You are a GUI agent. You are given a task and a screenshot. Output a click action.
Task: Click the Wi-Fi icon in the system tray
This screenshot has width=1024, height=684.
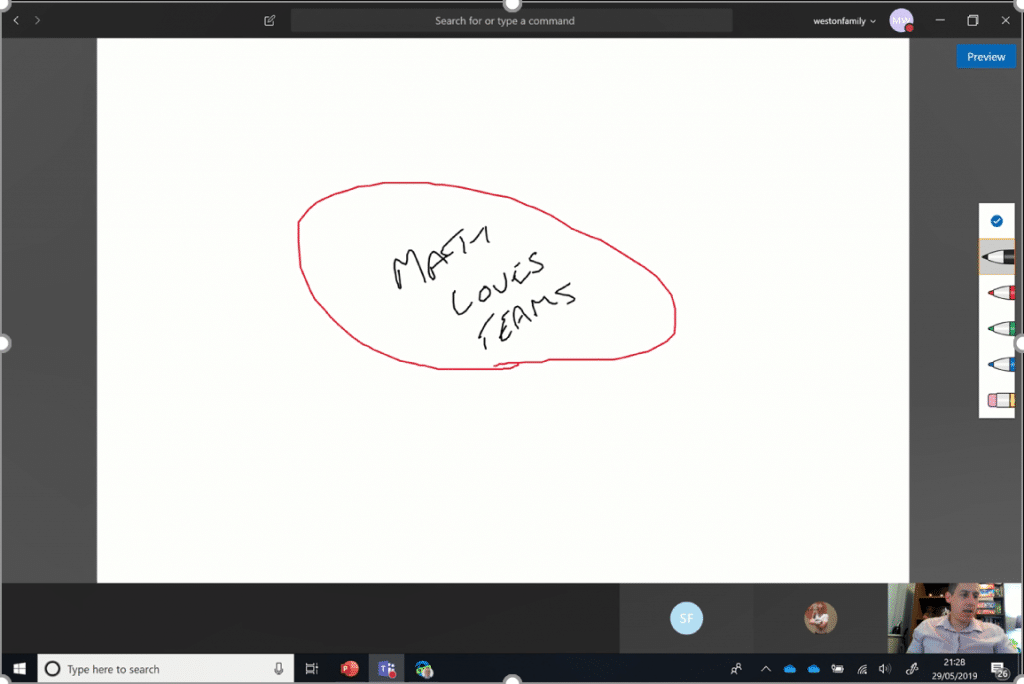click(x=862, y=668)
